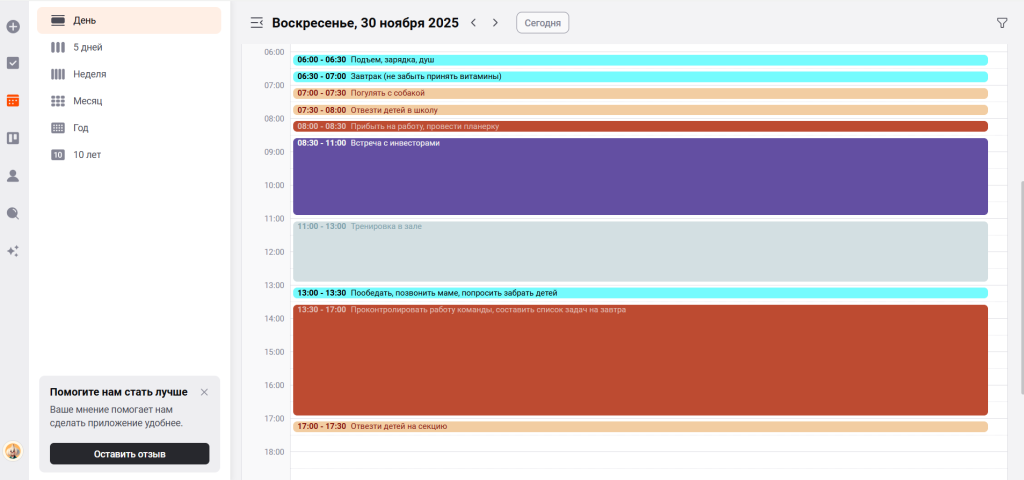Go to the previous day arrow
This screenshot has height=480, width=1024.
point(473,22)
